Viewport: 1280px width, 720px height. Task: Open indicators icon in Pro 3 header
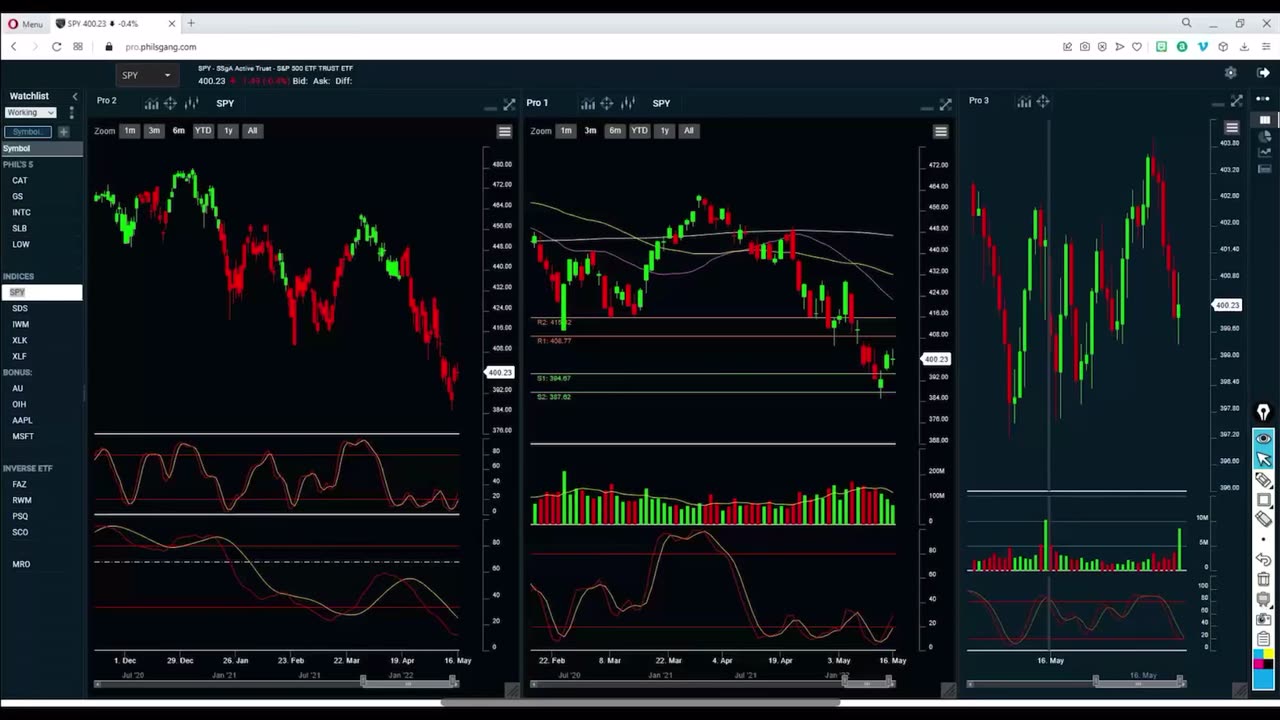click(1024, 101)
